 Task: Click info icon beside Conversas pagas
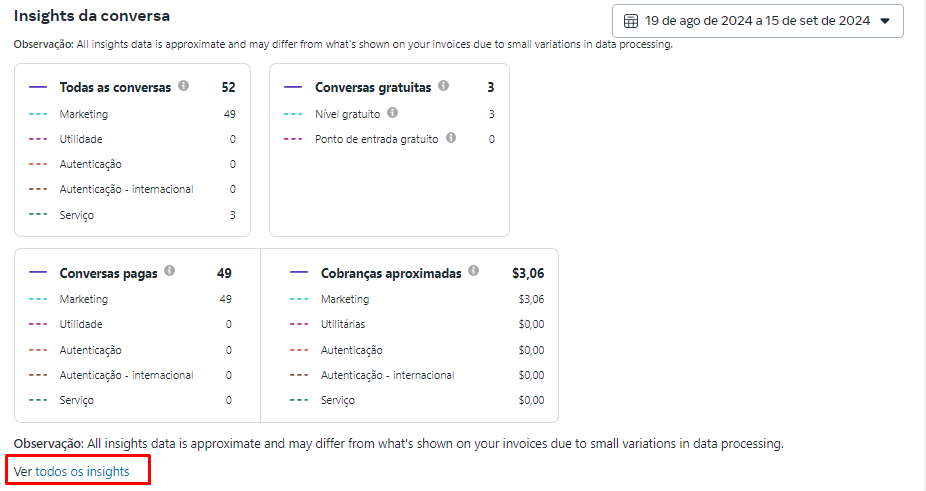[170, 272]
